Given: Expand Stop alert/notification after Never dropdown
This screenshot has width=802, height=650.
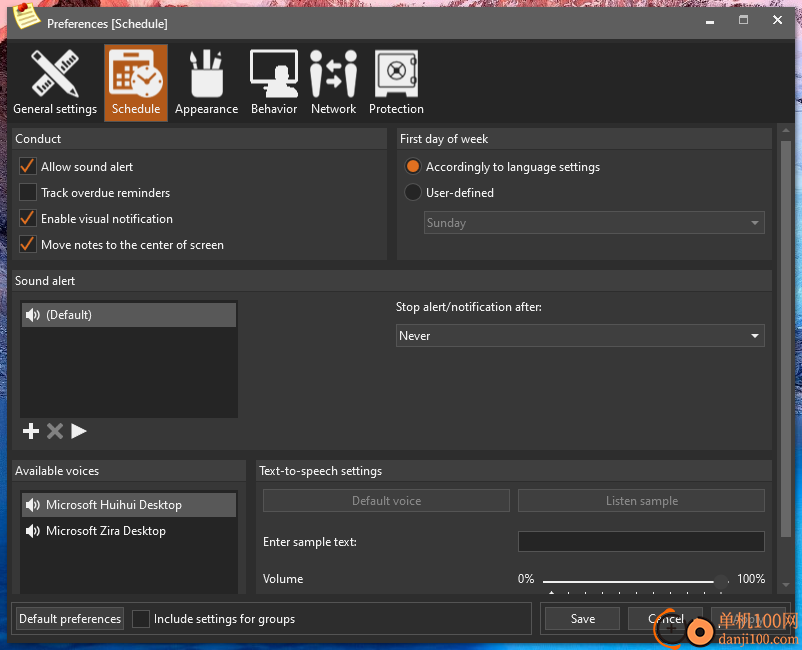Looking at the screenshot, I should coord(580,336).
